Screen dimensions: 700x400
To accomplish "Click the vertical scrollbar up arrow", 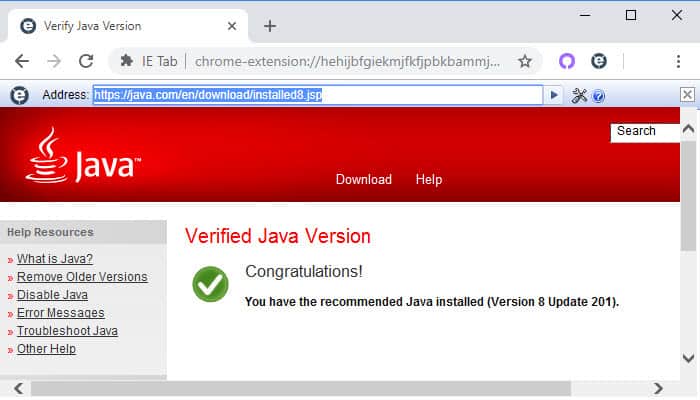I will [x=688, y=129].
